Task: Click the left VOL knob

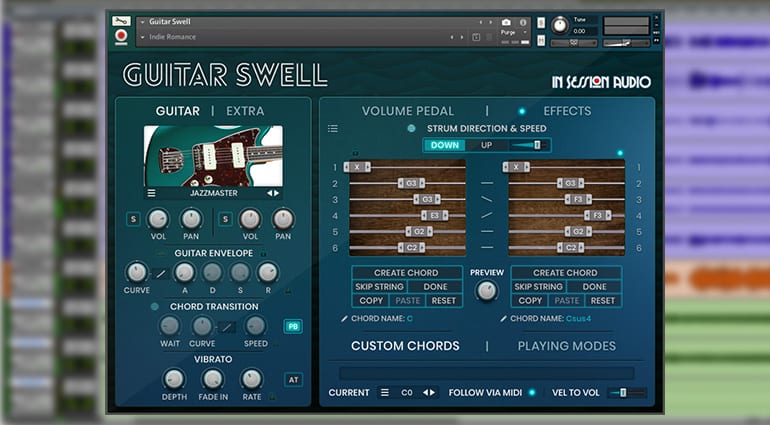Action: [158, 219]
